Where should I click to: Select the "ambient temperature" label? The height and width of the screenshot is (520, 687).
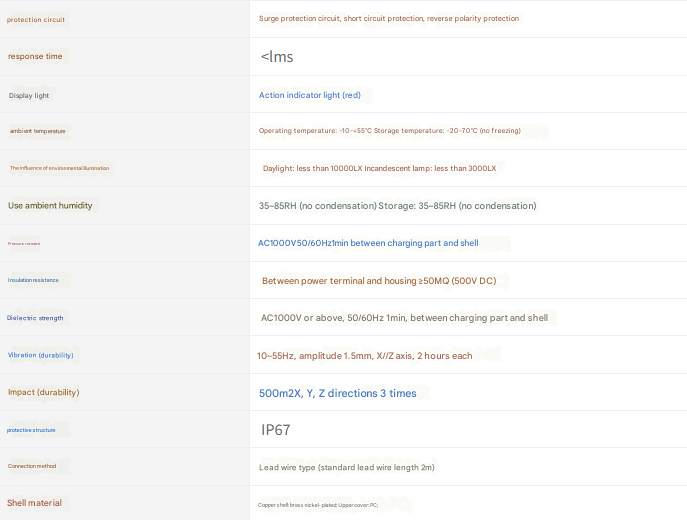pos(38,131)
